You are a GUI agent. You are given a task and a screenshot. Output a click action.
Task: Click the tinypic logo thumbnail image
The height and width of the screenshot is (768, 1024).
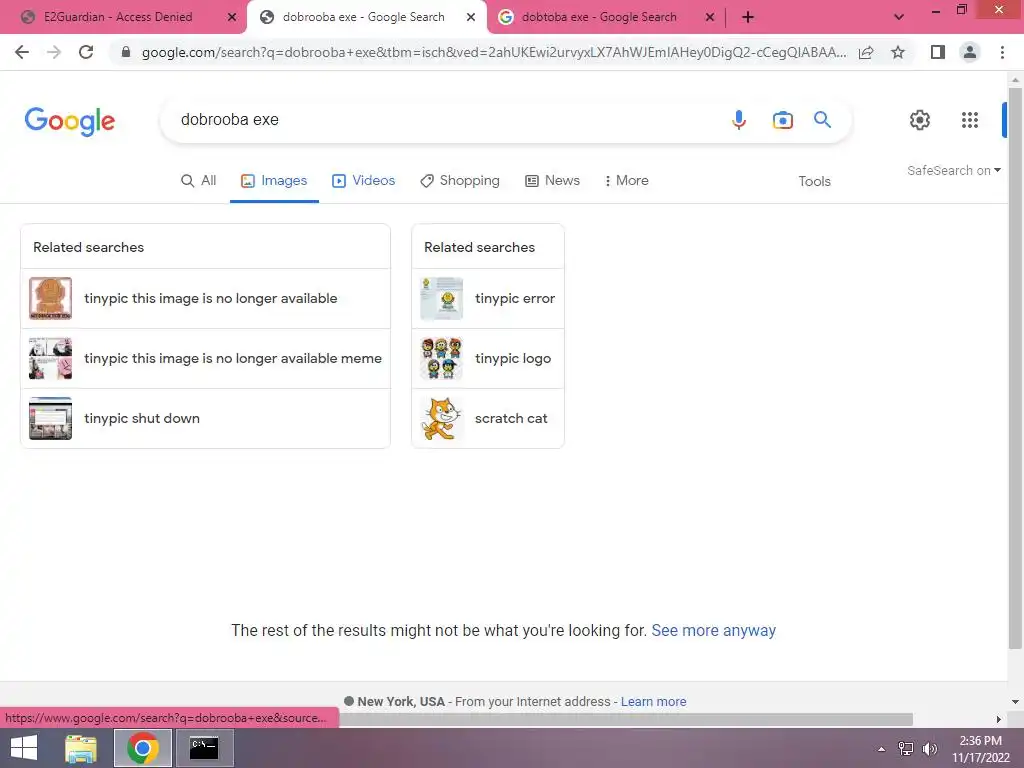(x=441, y=359)
